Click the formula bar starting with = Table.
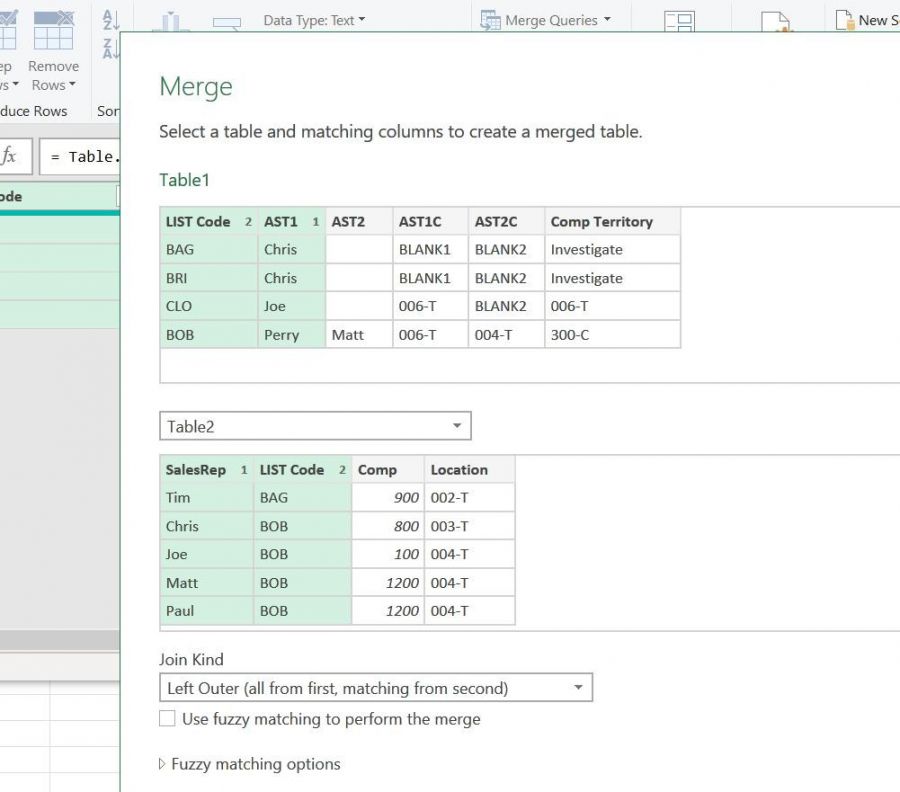The width and height of the screenshot is (900, 792). [80, 156]
